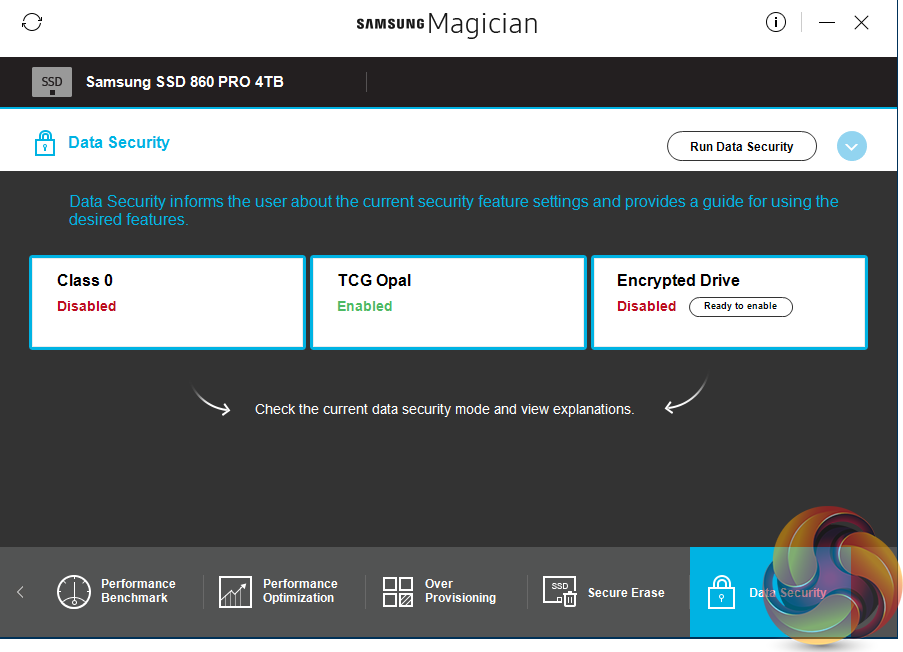The width and height of the screenshot is (903, 652).
Task: Click the Class 0 Disabled status
Action: [86, 306]
